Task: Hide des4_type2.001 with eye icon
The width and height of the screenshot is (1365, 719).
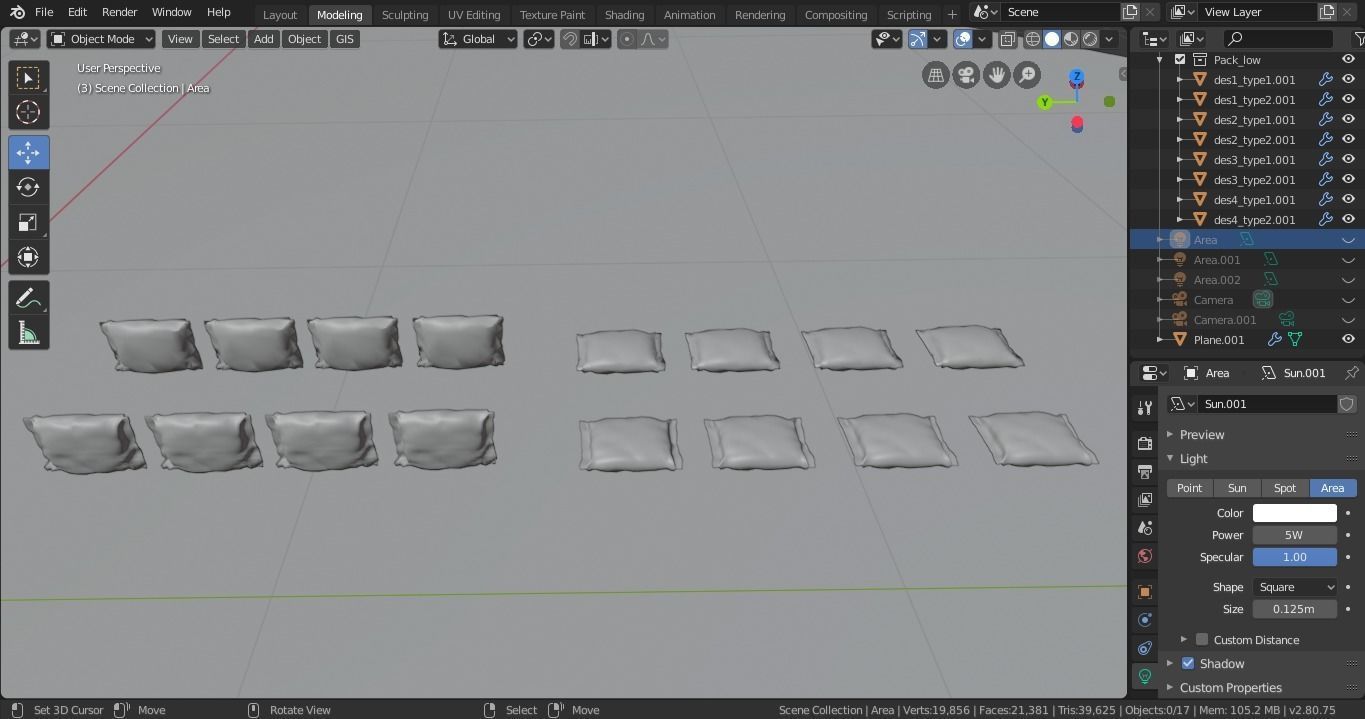Action: click(1348, 220)
